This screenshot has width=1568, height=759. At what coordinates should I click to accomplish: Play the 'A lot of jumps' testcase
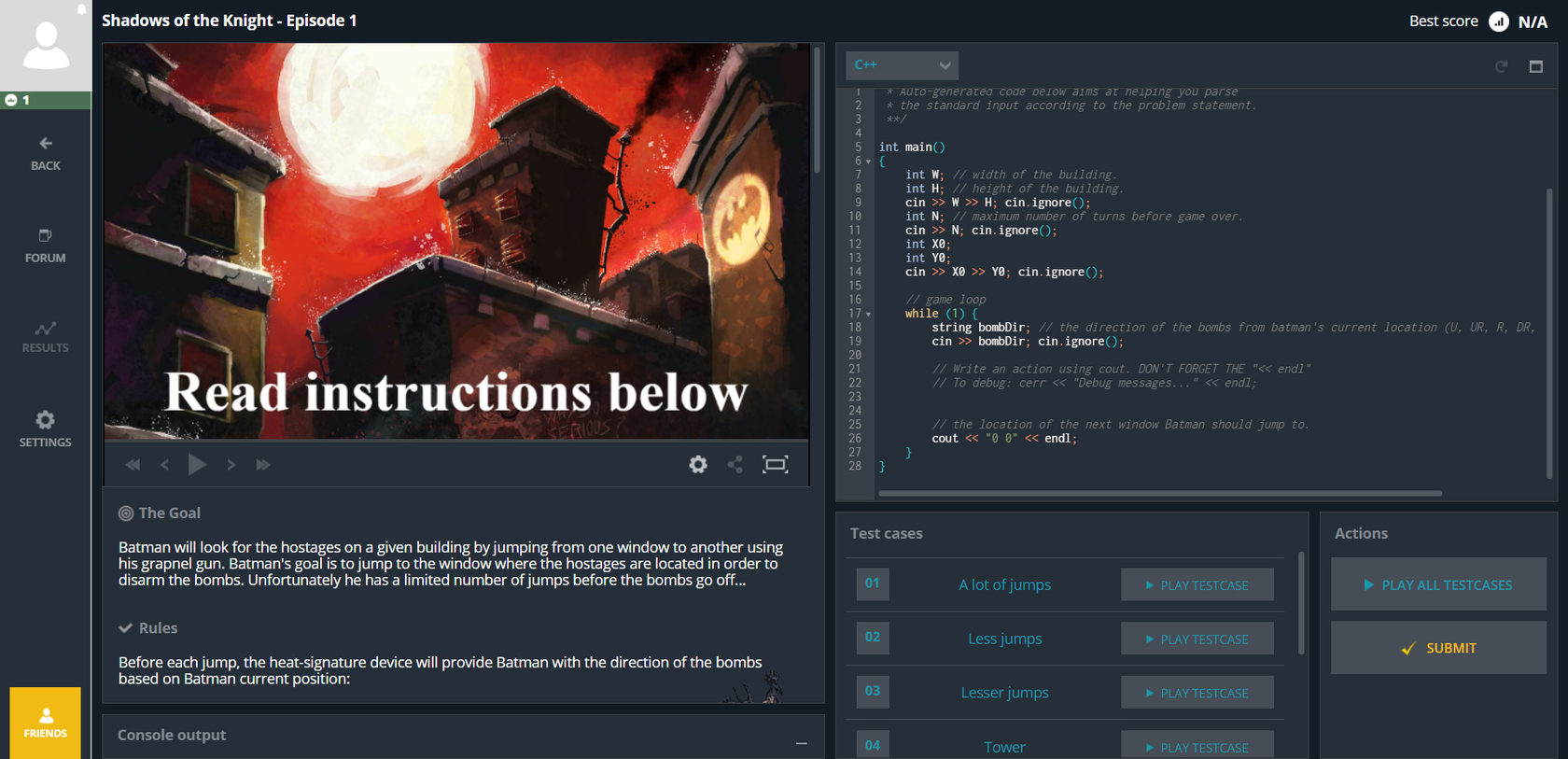1197,585
